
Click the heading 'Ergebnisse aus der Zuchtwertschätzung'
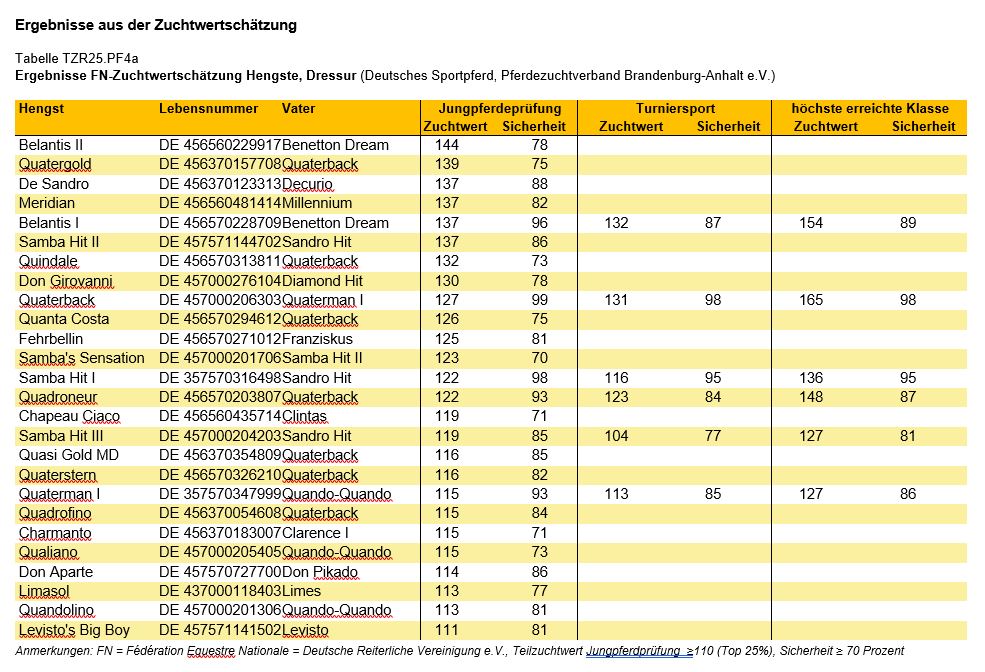tap(156, 25)
